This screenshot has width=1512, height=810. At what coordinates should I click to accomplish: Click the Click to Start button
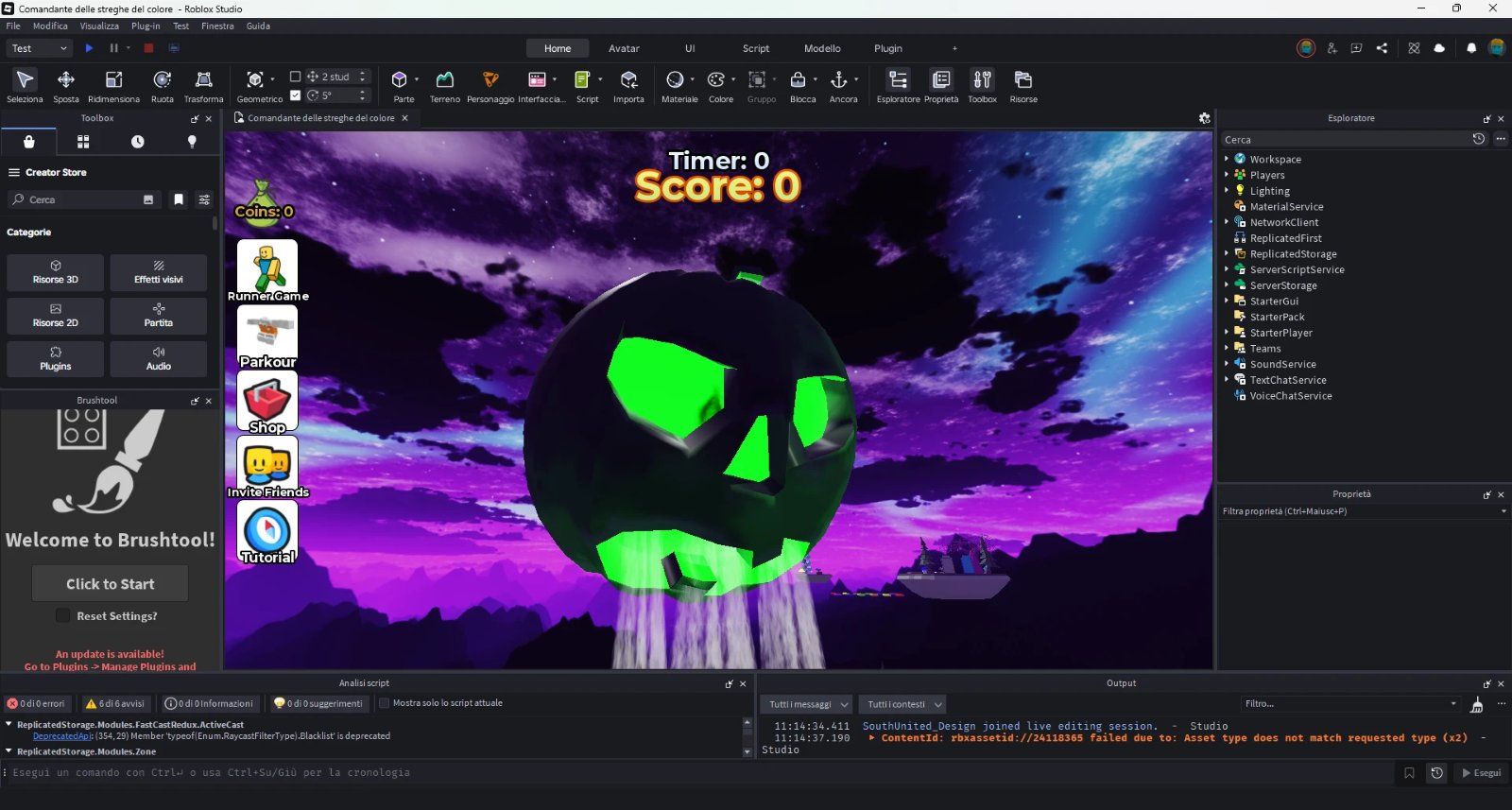111,584
